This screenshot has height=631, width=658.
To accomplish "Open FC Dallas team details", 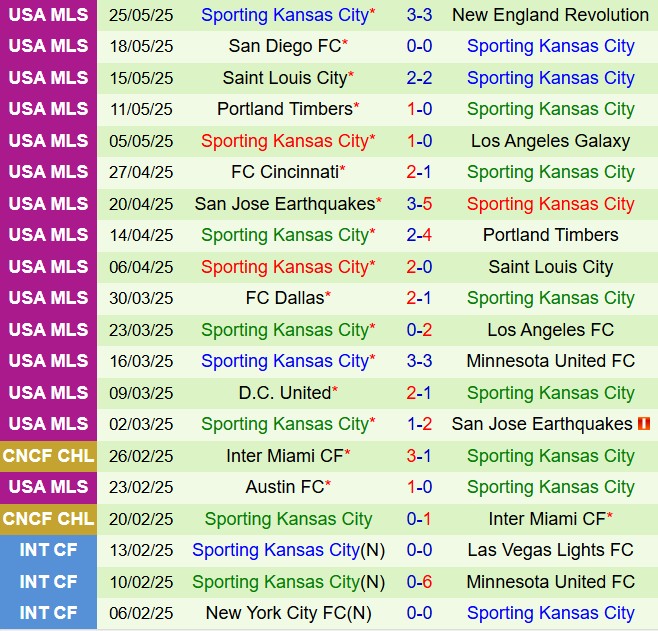I will tap(284, 298).
